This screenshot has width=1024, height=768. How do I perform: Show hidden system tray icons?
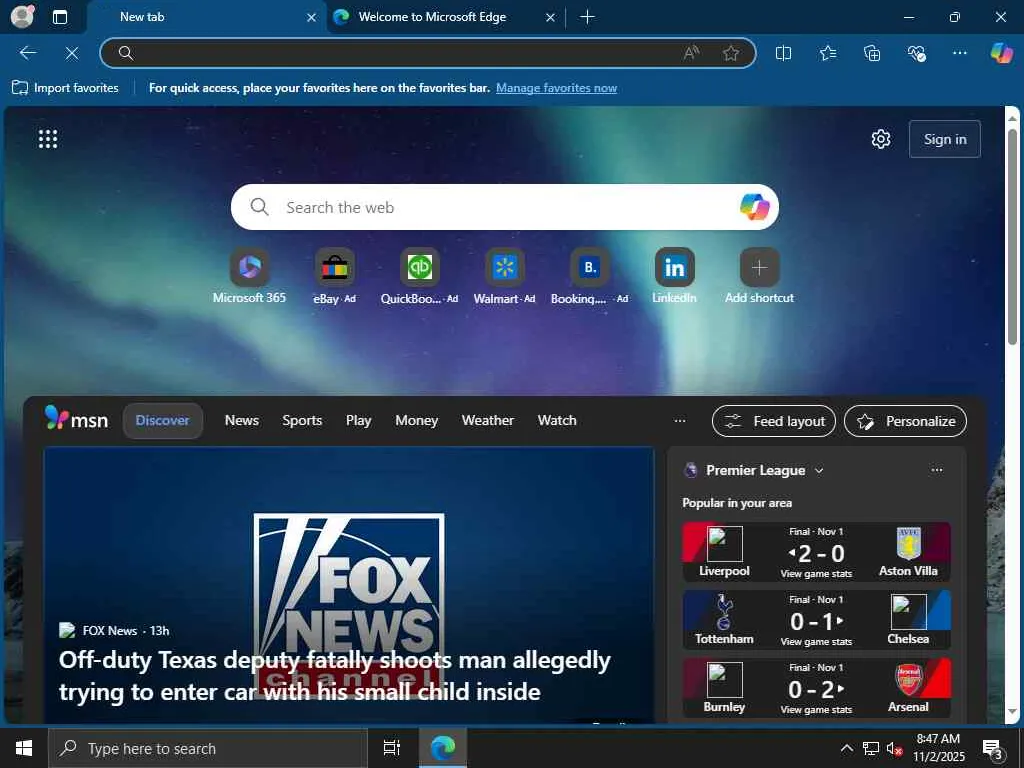[x=846, y=748]
